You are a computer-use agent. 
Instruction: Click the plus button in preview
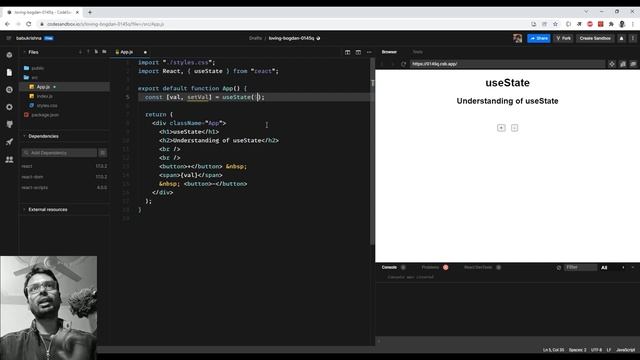coord(501,128)
